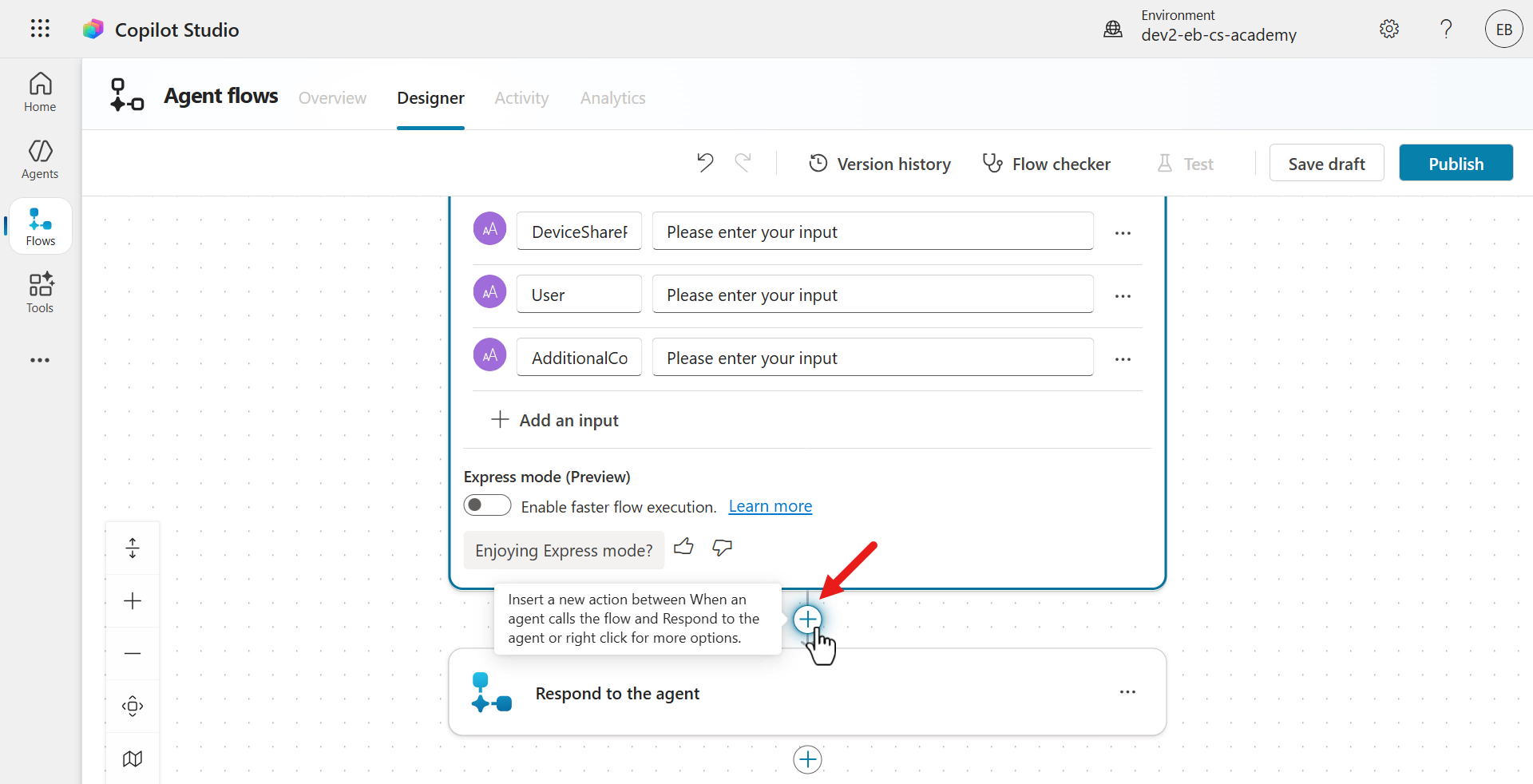Open Flow checker
The width and height of the screenshot is (1533, 784).
[1046, 164]
